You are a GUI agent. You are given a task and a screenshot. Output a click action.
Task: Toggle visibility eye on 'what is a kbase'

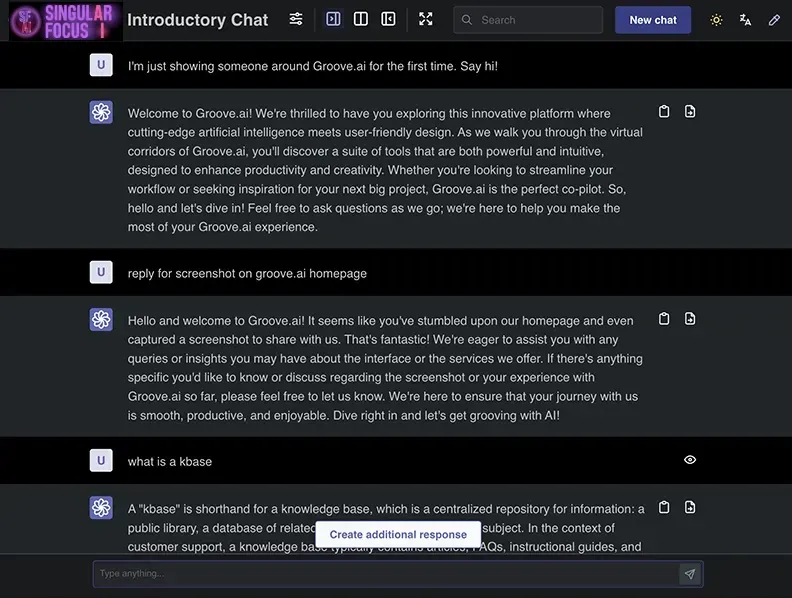click(x=690, y=460)
